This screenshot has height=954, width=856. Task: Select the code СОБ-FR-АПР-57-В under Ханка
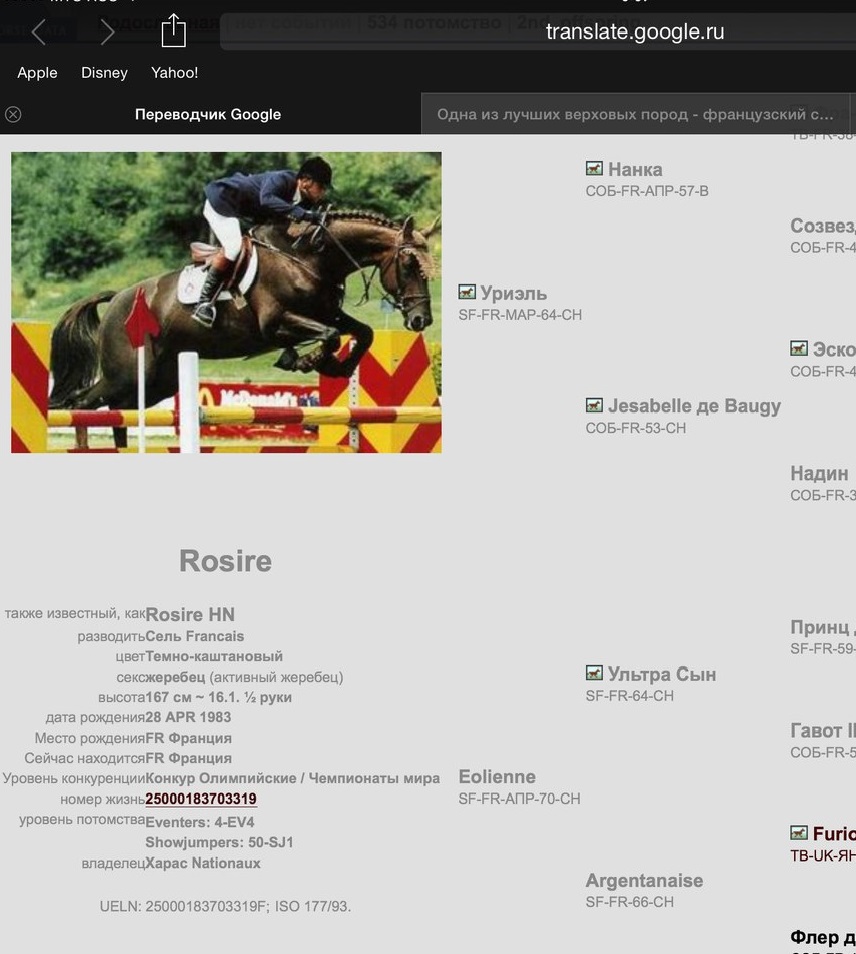click(x=647, y=191)
